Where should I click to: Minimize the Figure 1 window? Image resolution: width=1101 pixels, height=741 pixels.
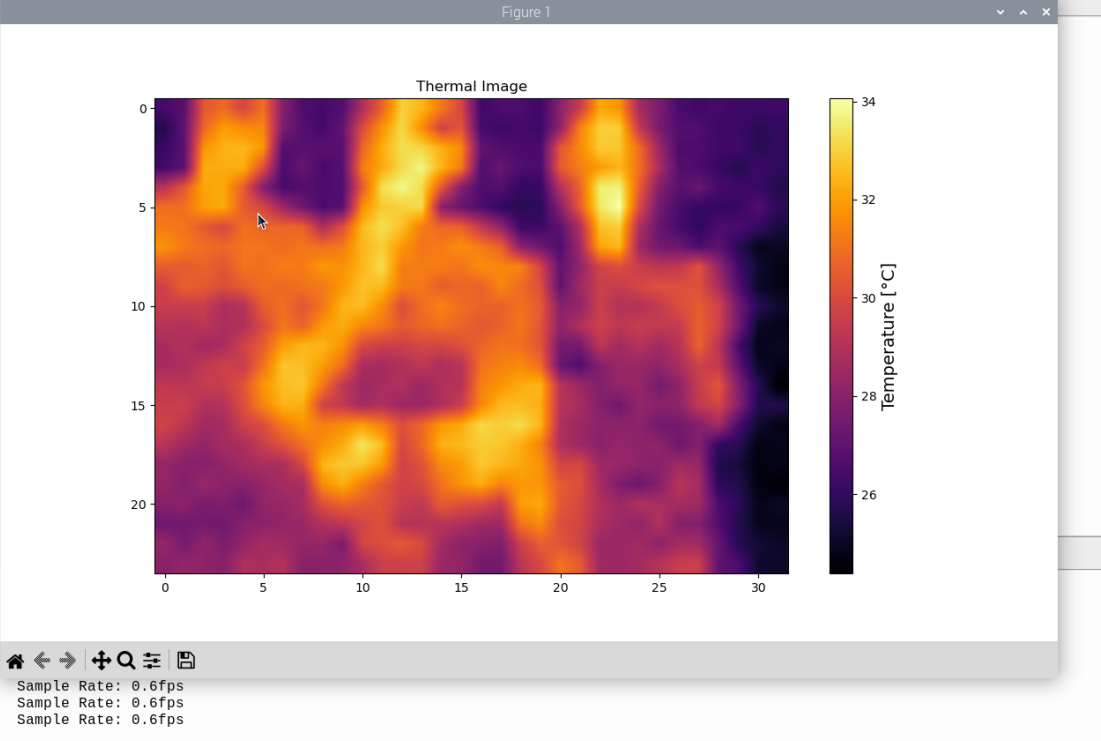pos(1000,12)
